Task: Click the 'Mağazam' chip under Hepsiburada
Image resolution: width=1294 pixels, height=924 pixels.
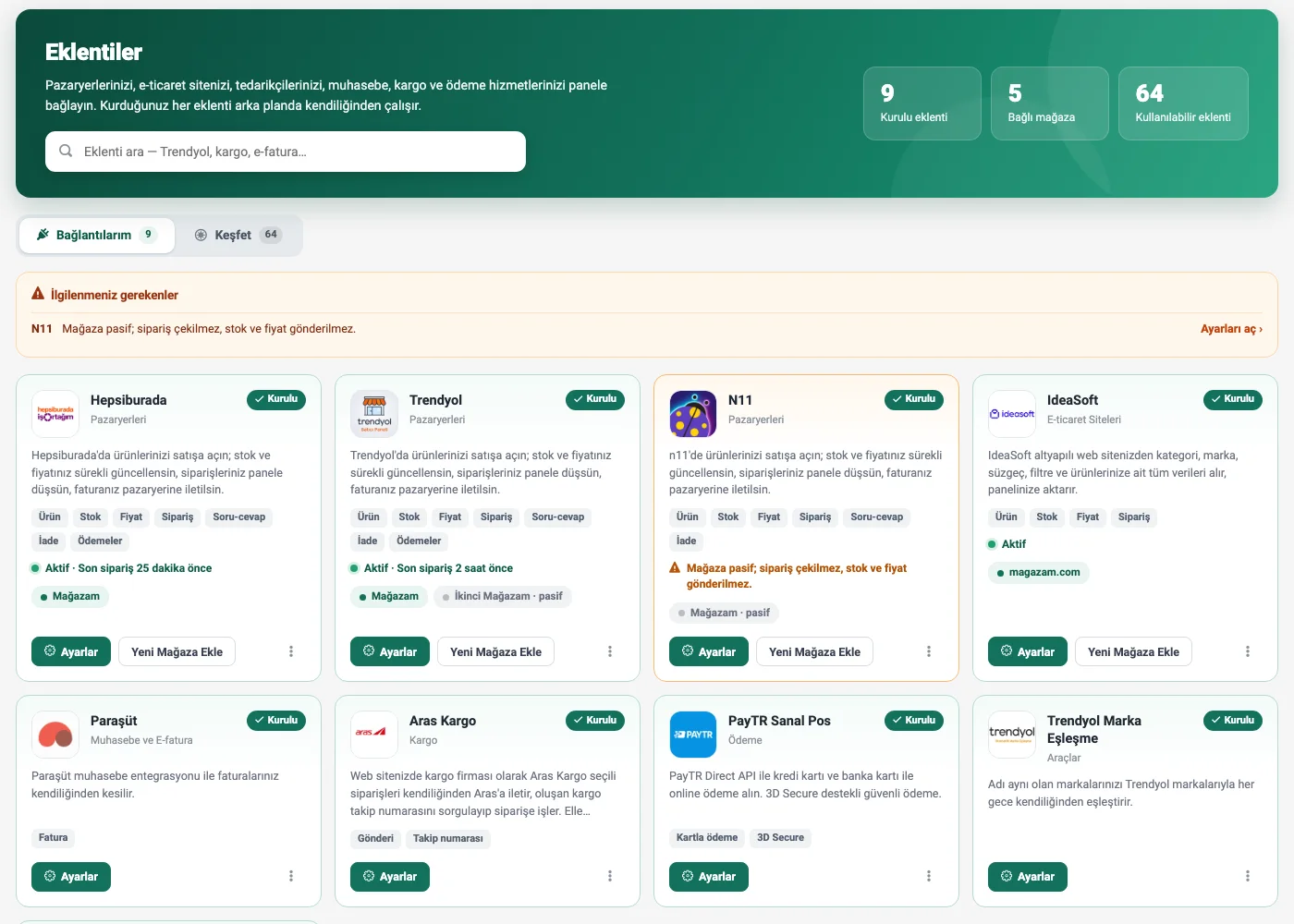Action: click(x=70, y=597)
